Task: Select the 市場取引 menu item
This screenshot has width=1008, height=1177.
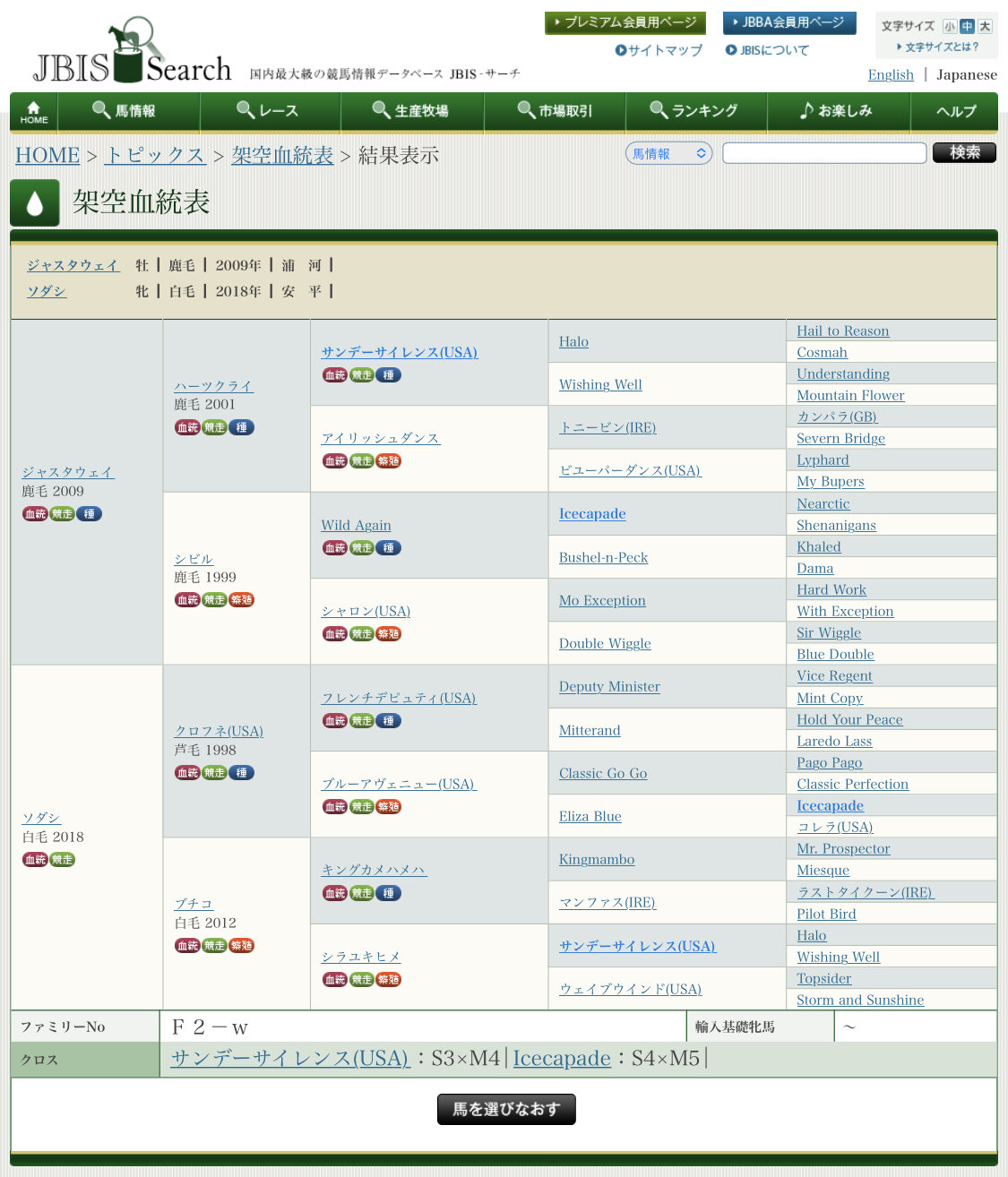Action: 555,111
